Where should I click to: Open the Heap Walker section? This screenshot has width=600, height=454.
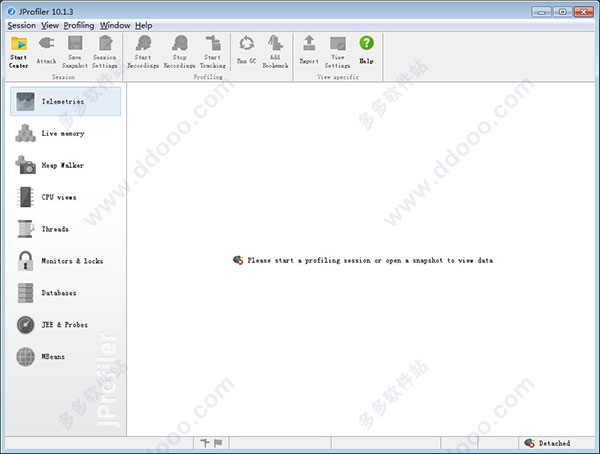click(x=65, y=165)
